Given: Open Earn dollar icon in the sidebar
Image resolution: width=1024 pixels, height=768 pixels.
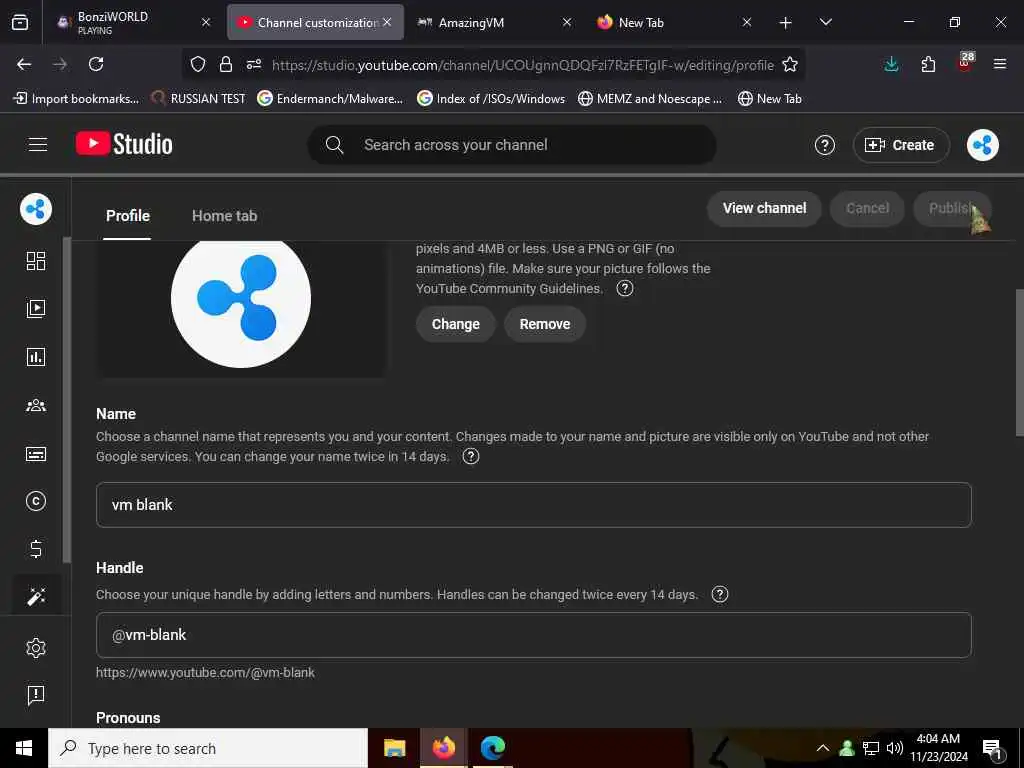Looking at the screenshot, I should (36, 549).
